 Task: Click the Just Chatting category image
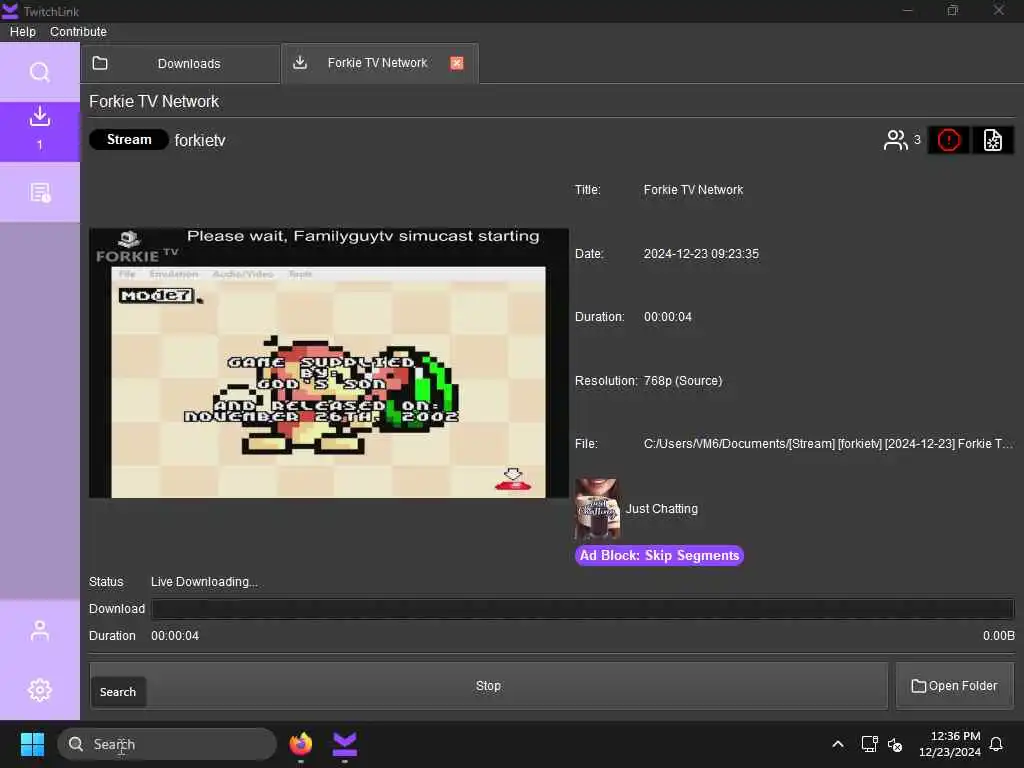597,509
